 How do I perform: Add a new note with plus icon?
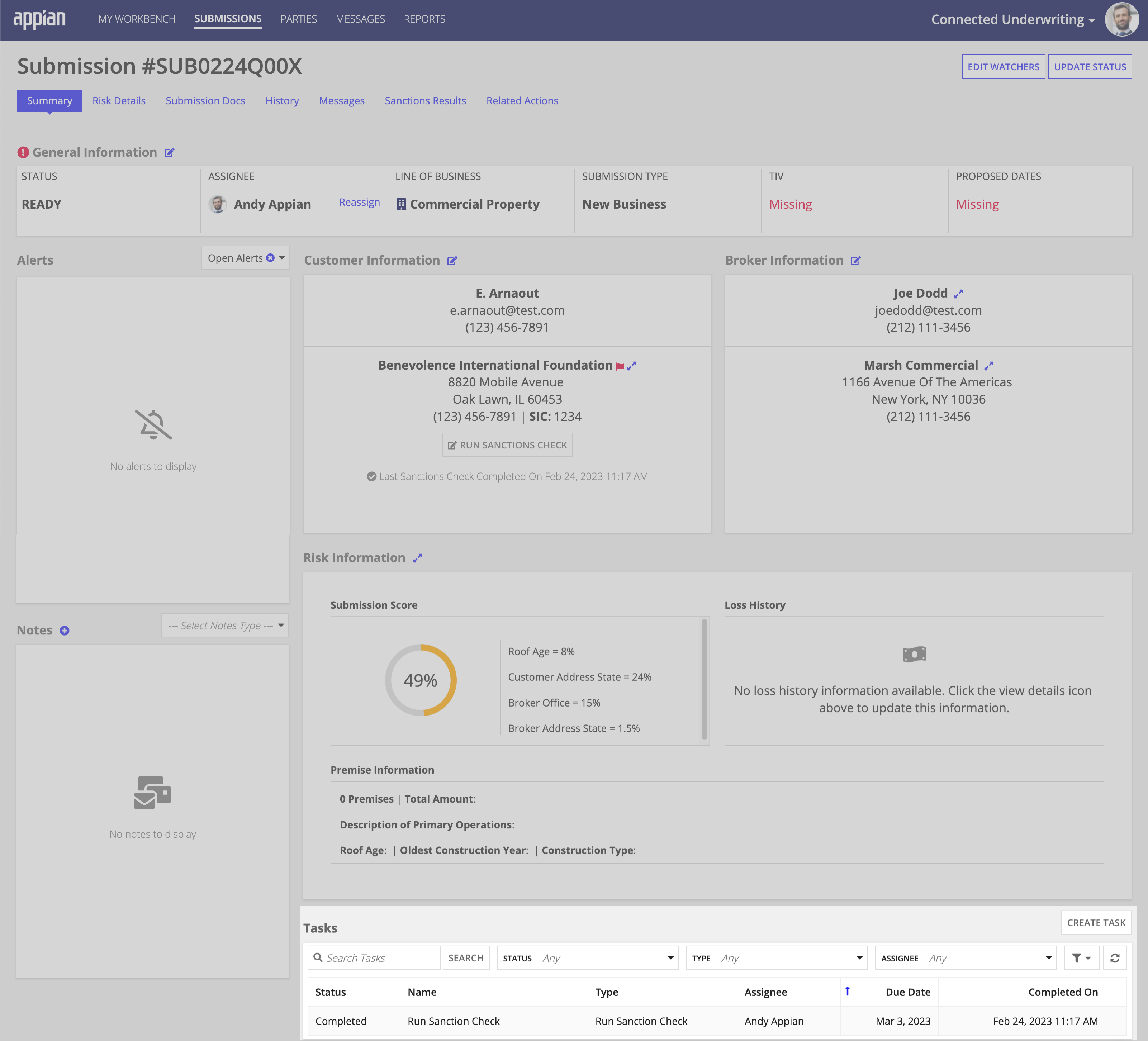64,631
